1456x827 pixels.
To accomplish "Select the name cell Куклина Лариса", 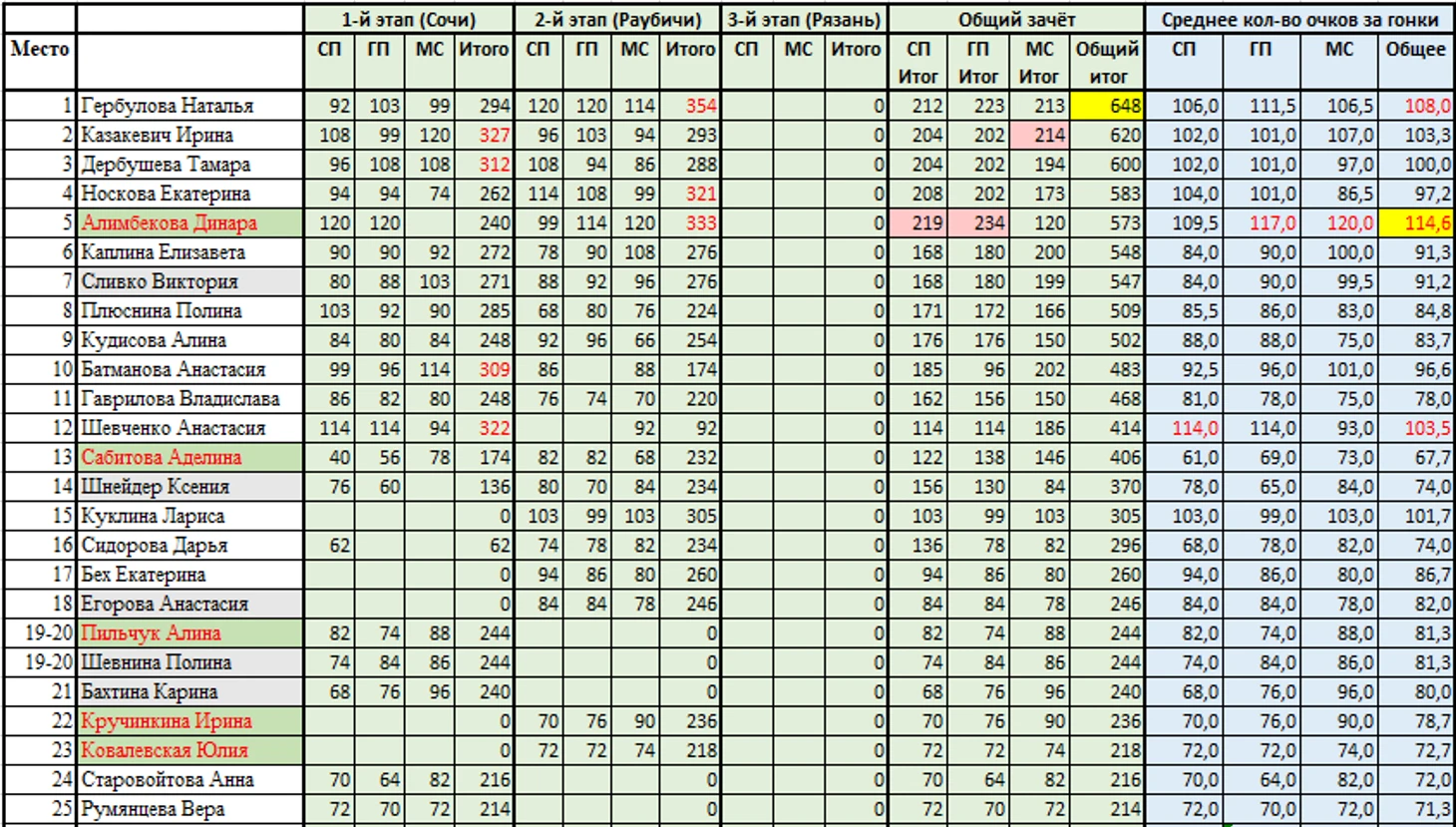I will (189, 516).
